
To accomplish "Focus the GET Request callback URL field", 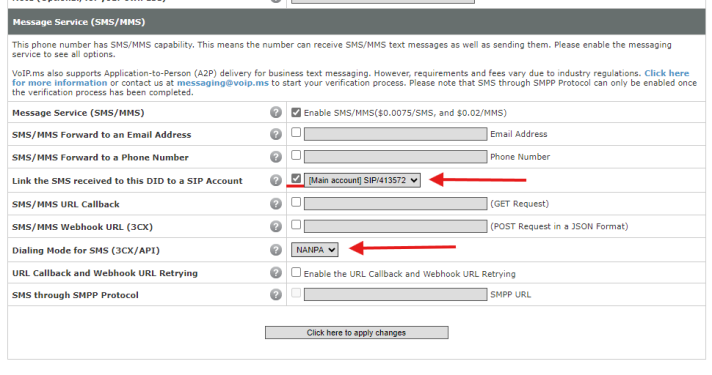I will 396,203.
